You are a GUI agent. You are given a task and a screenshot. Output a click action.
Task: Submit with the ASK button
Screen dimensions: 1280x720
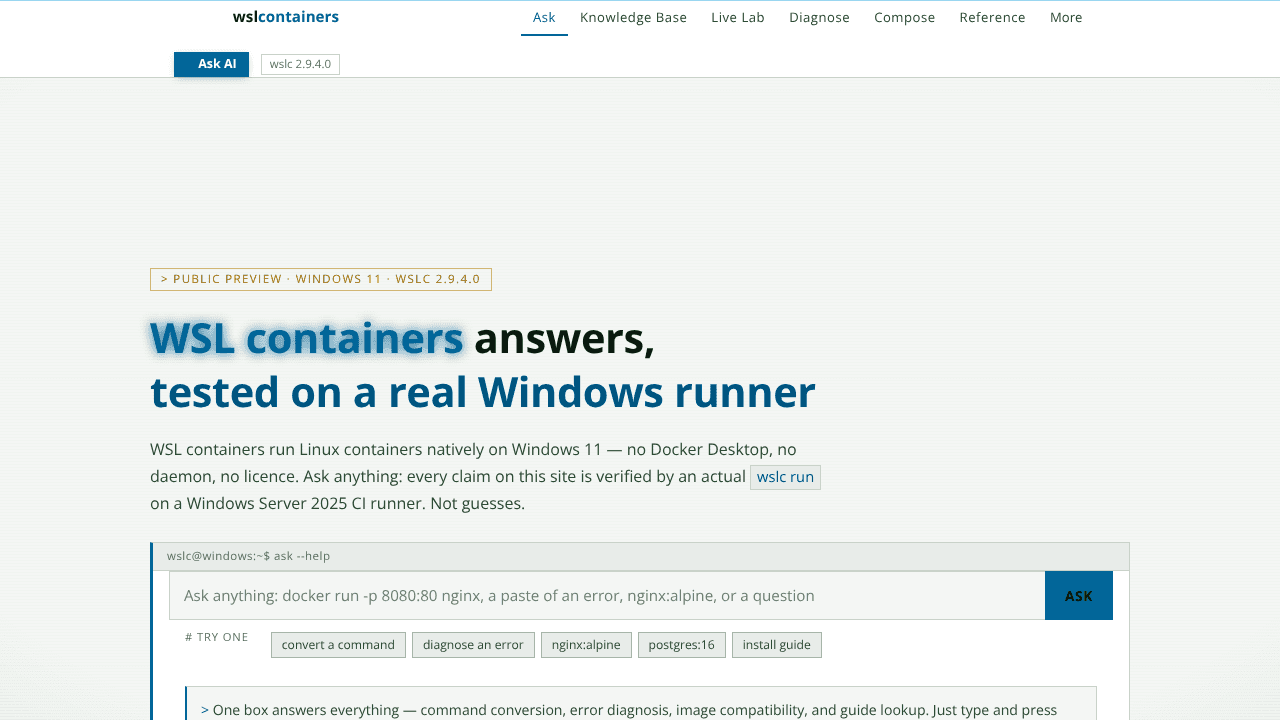(x=1079, y=596)
